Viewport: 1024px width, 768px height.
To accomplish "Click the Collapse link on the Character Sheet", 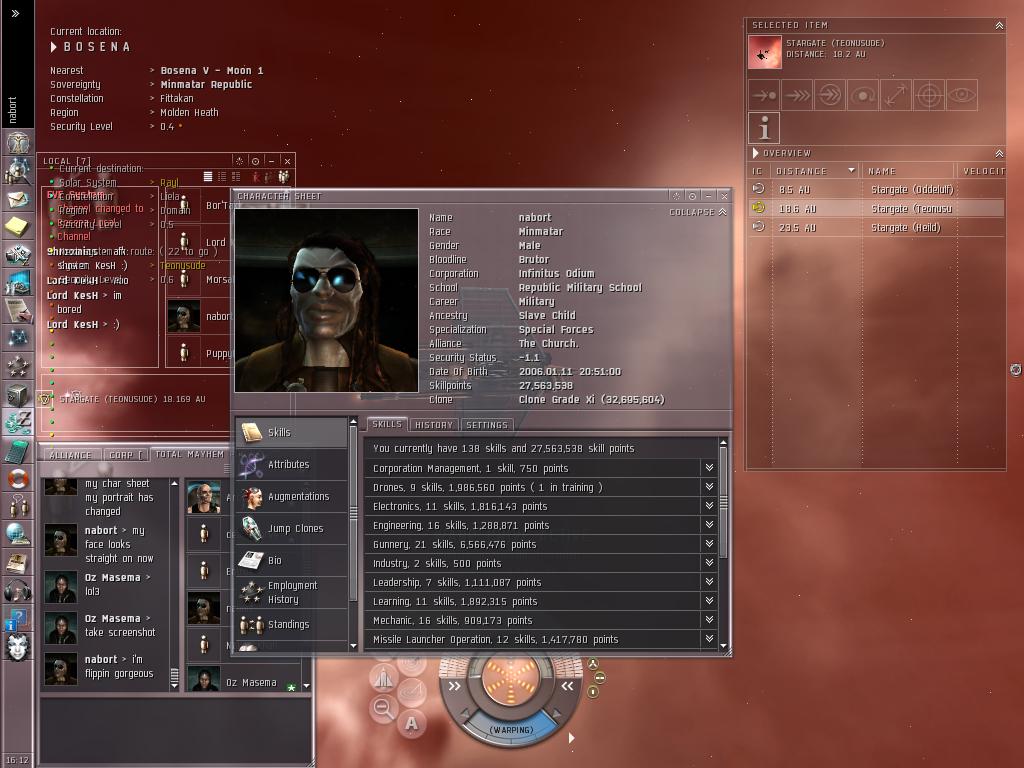I will (x=697, y=212).
